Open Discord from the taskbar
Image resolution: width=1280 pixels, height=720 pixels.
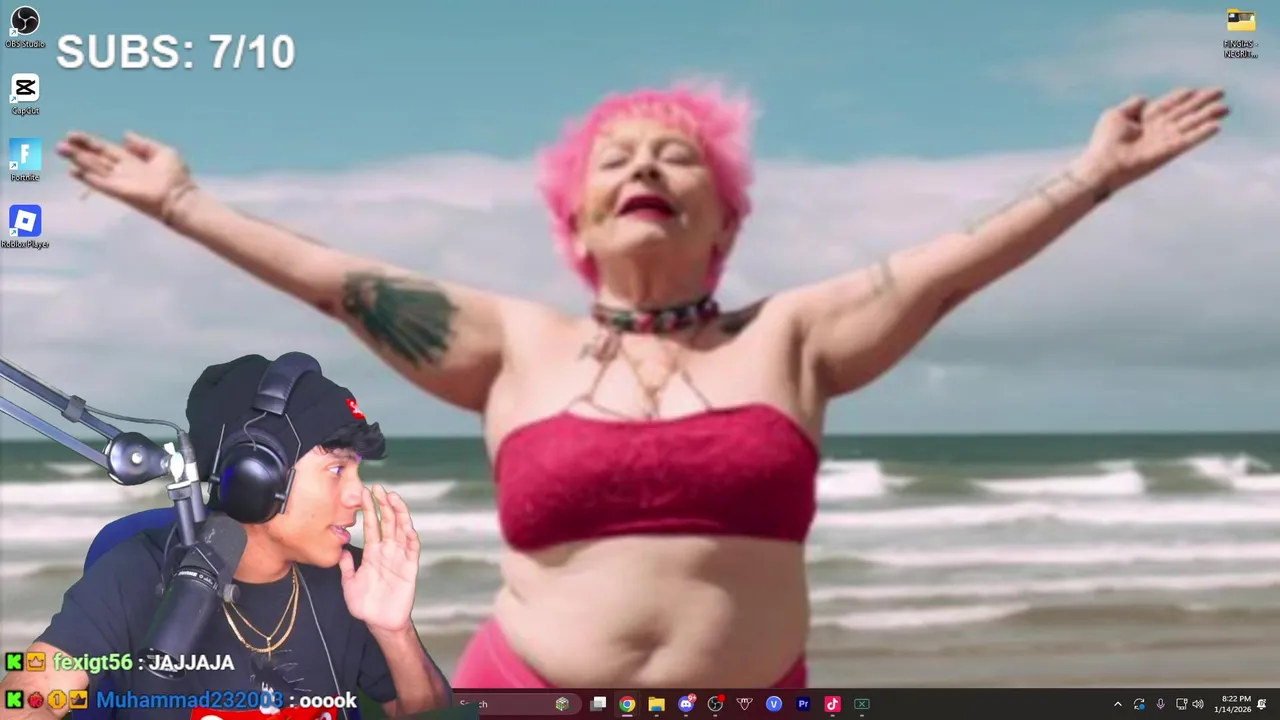[x=686, y=704]
